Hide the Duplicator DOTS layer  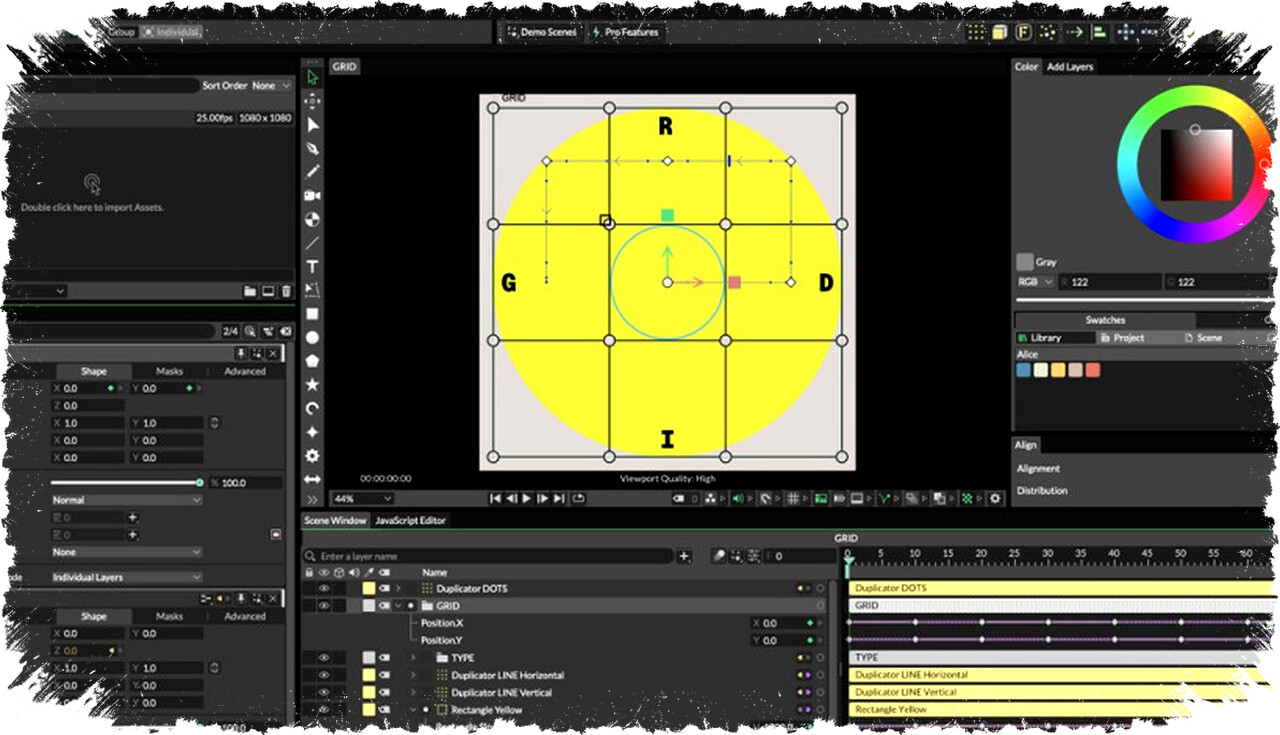(324, 589)
